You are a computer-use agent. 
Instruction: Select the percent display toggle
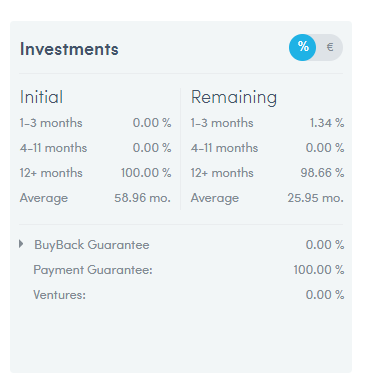coord(302,47)
